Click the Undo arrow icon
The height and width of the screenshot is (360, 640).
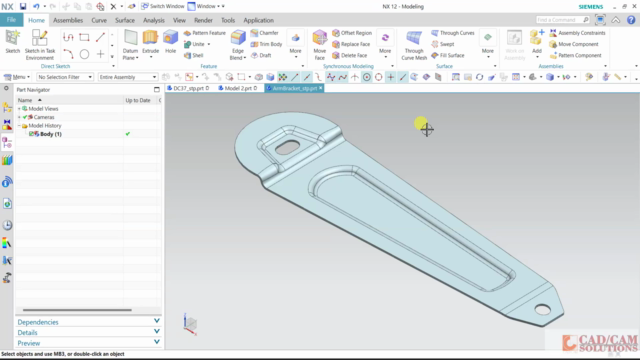[36, 7]
